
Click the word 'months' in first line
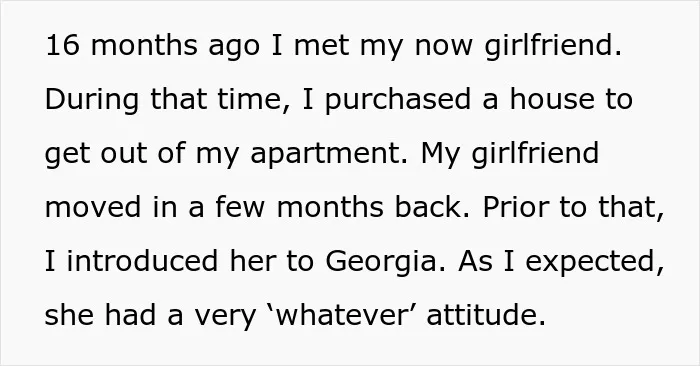pos(144,45)
